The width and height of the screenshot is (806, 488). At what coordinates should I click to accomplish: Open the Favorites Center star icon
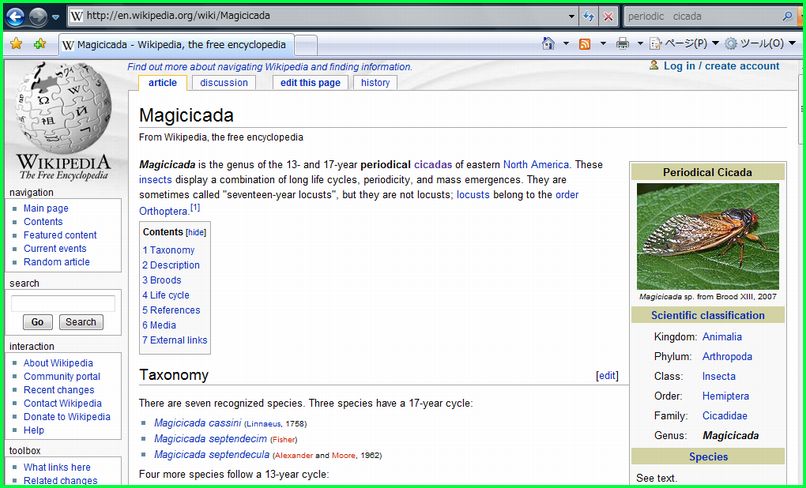click(16, 44)
